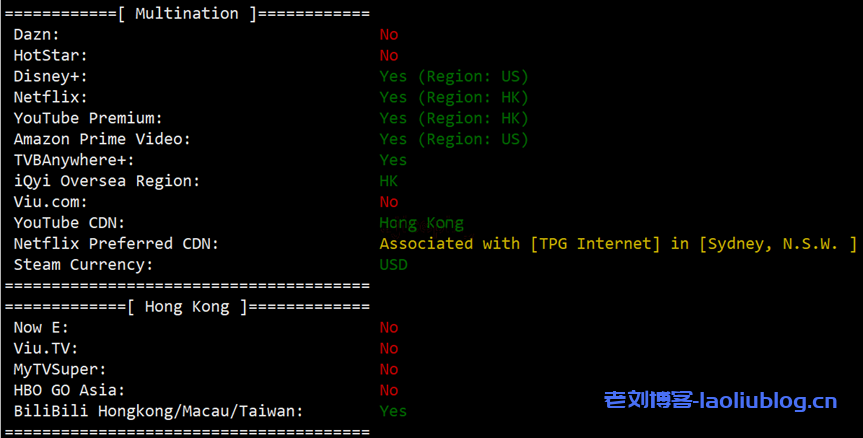Click the red No result beside HotStar
The image size is (863, 438).
pyautogui.click(x=388, y=56)
